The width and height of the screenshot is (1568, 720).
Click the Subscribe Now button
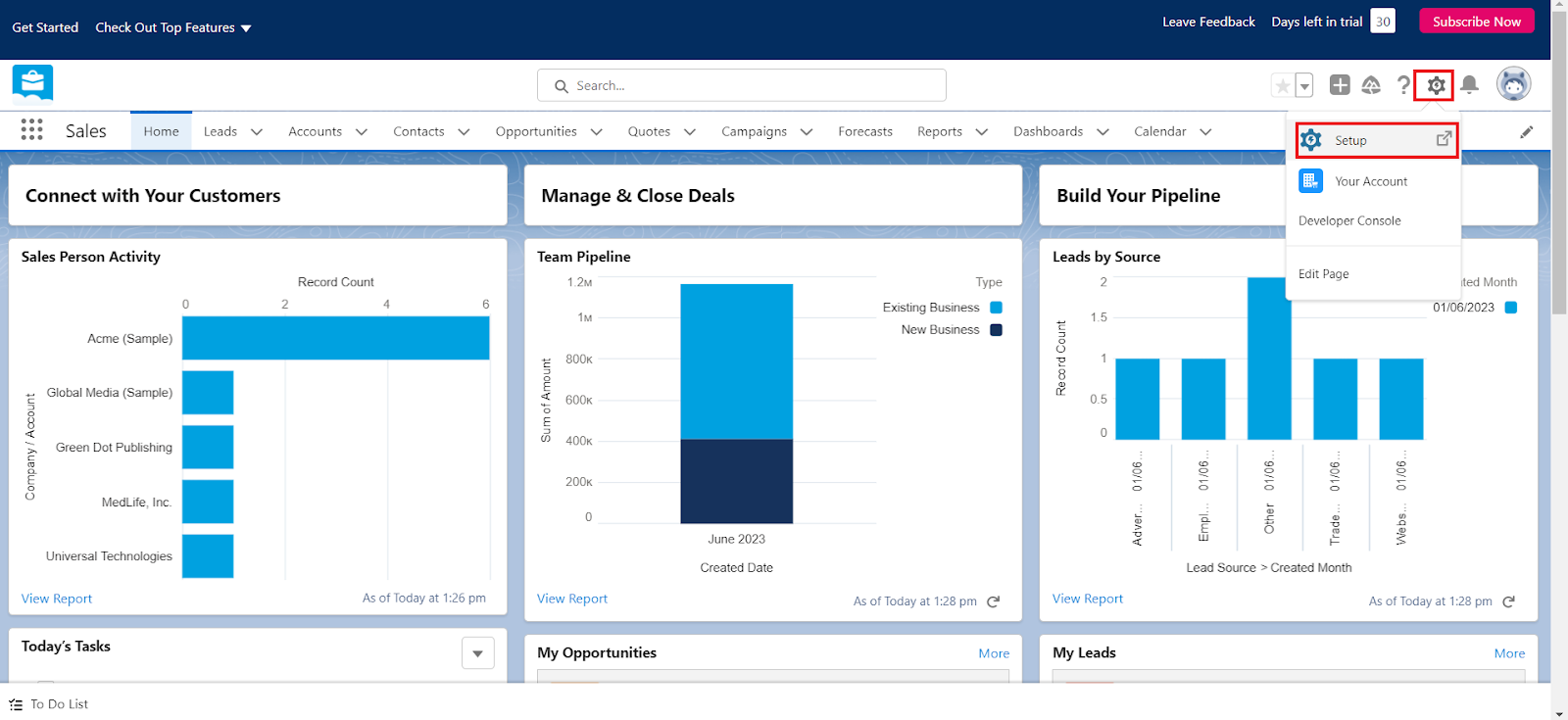point(1476,22)
